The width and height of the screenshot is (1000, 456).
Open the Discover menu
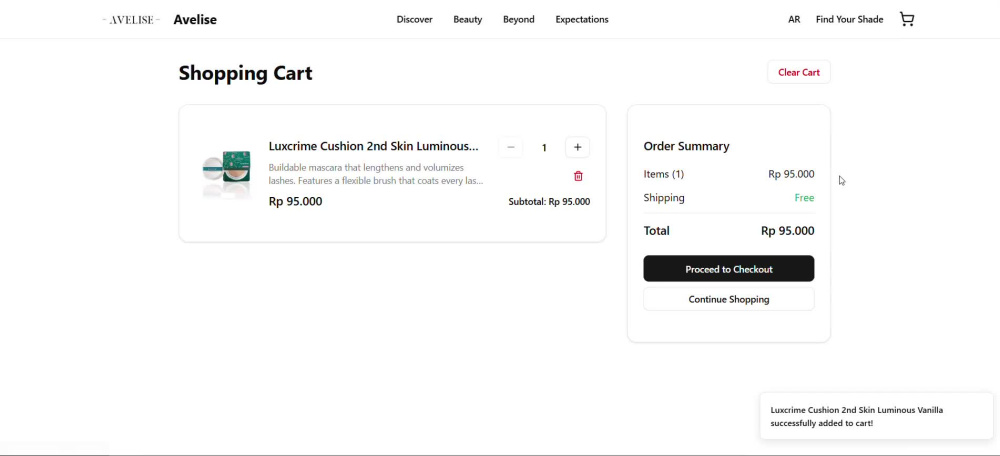tap(415, 20)
